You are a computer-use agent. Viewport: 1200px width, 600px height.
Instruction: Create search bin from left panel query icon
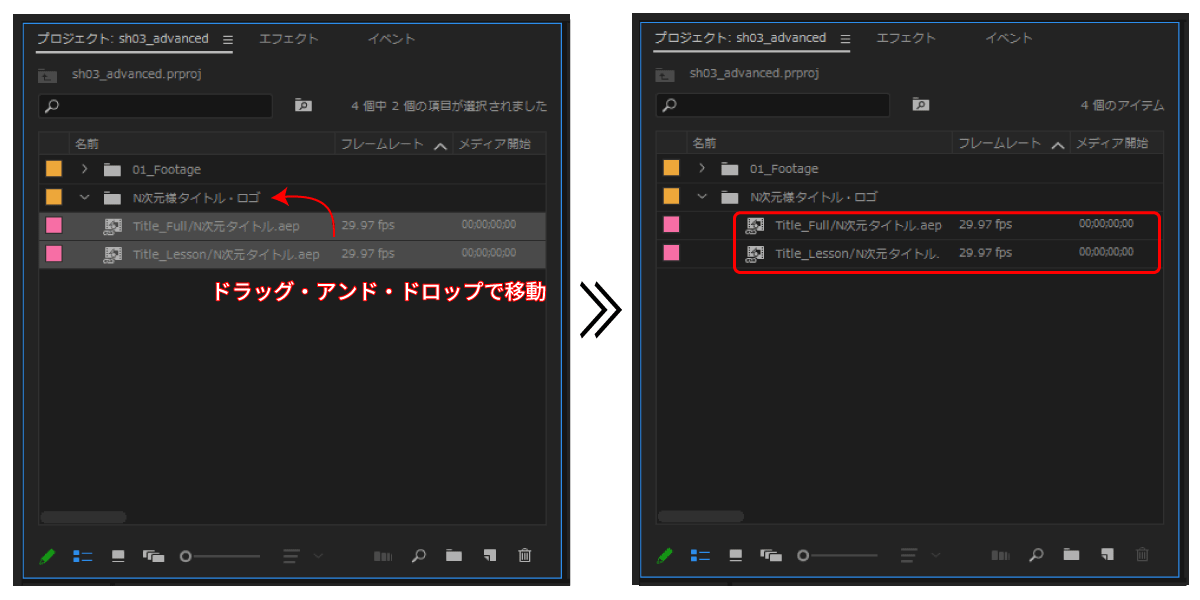(x=303, y=105)
